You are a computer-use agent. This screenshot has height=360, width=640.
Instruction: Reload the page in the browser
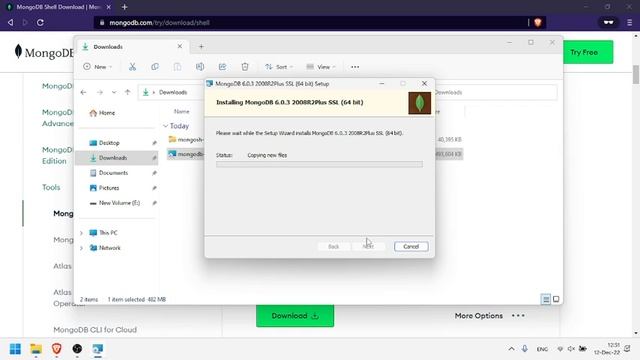click(40, 22)
